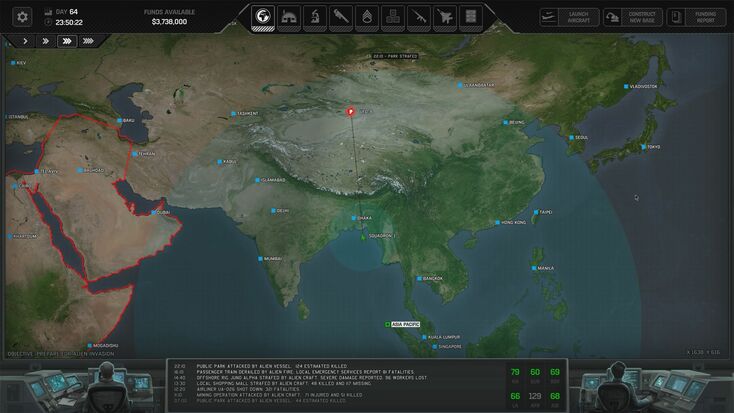This screenshot has width=734, height=413.
Task: Open the personnel rank chevron screen
Action: coord(367,17)
